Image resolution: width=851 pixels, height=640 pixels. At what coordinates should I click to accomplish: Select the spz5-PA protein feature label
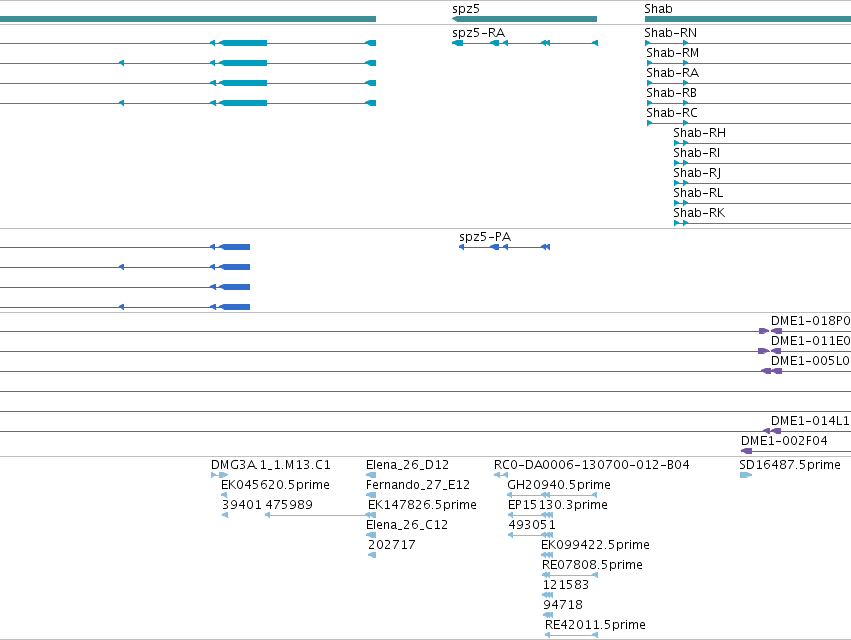tap(485, 237)
